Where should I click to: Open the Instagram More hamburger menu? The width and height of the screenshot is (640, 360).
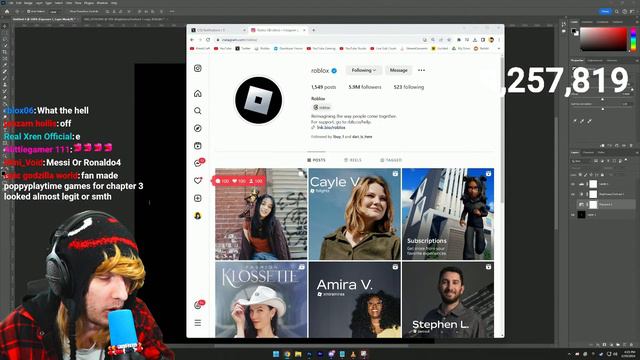[x=198, y=323]
